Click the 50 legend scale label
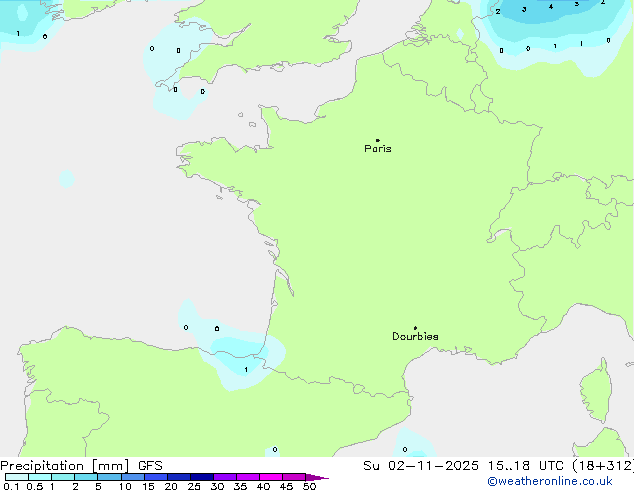The height and width of the screenshot is (490, 634). 309,486
